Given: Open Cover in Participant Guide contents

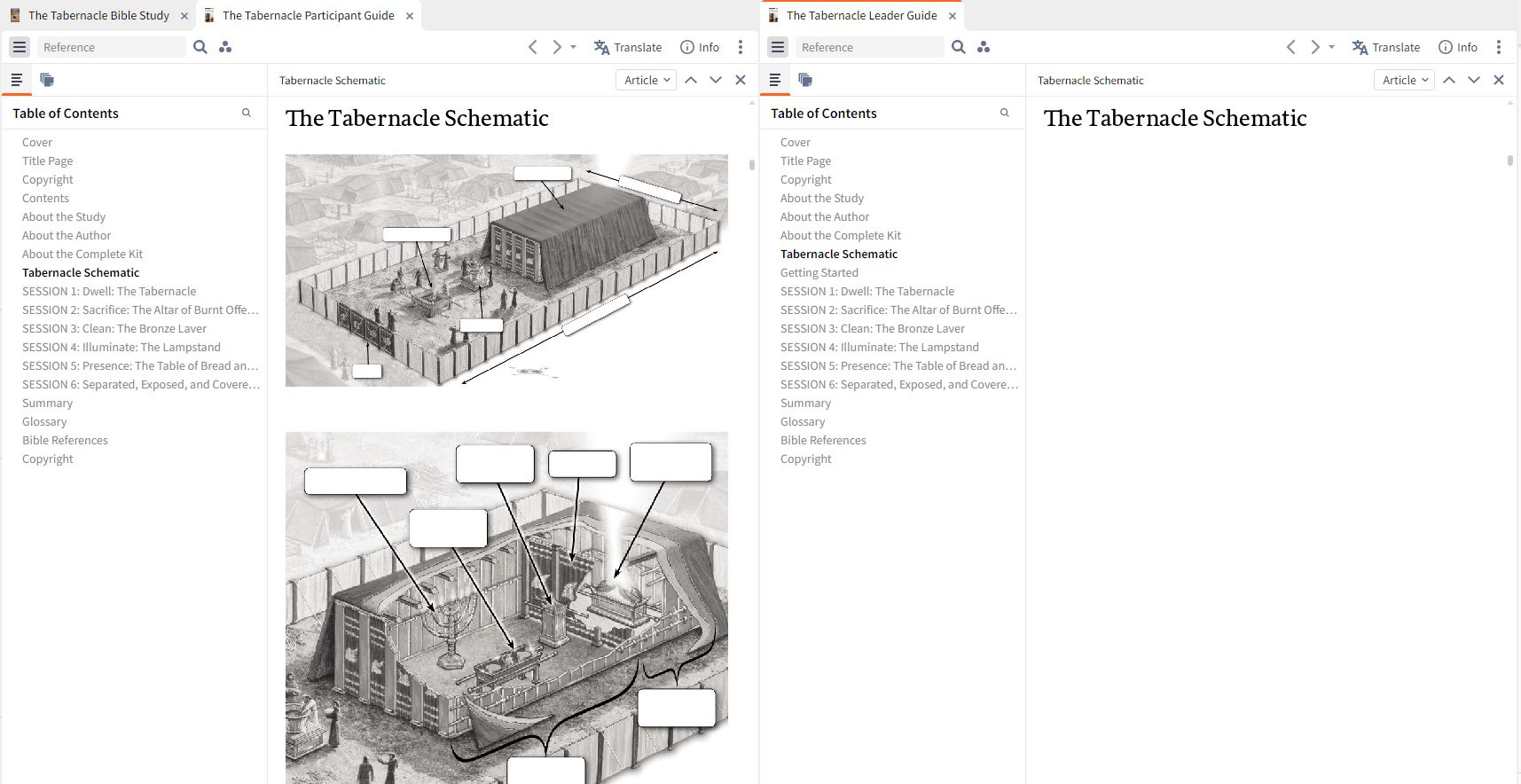Looking at the screenshot, I should point(37,142).
